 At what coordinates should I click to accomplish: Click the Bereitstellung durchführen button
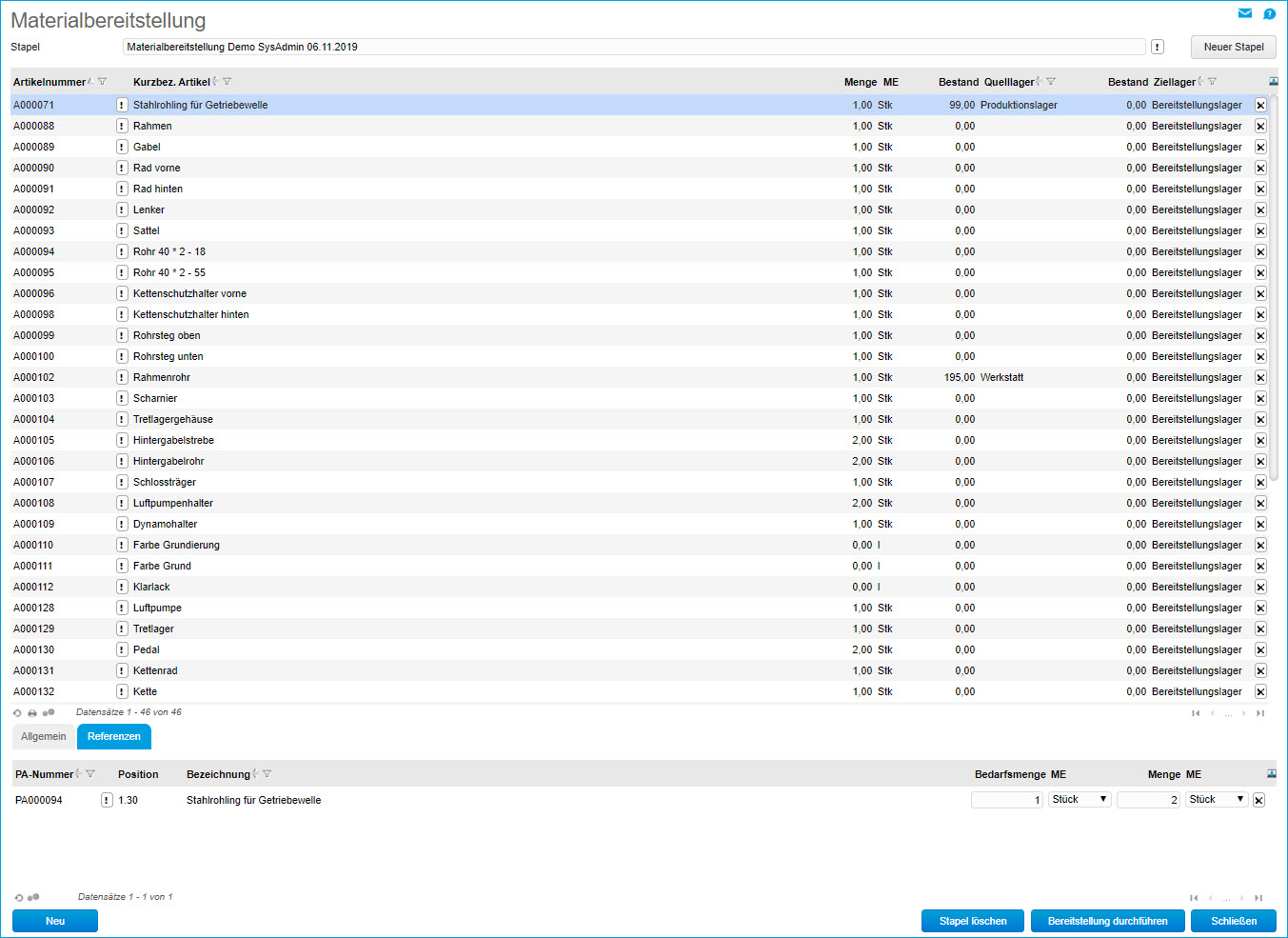[1107, 921]
